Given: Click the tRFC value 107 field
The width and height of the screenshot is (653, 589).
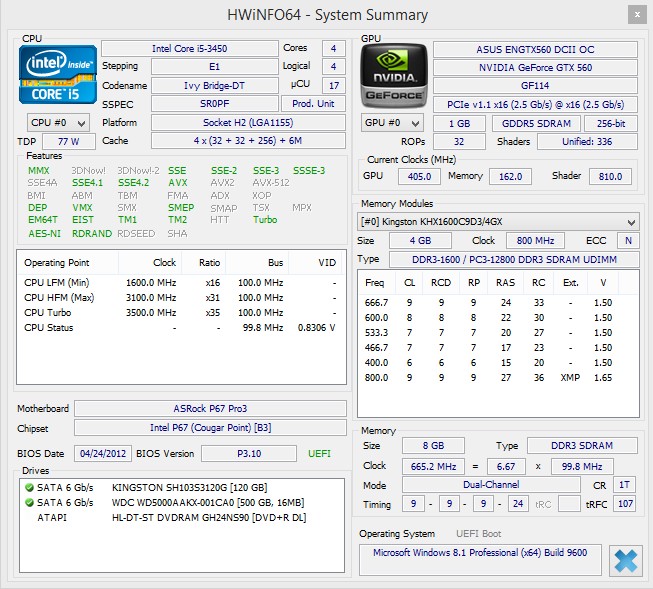Looking at the screenshot, I should pos(626,504).
